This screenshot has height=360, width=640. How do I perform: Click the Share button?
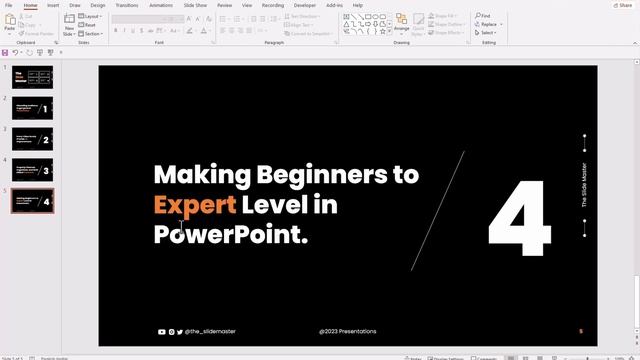[x=623, y=5]
